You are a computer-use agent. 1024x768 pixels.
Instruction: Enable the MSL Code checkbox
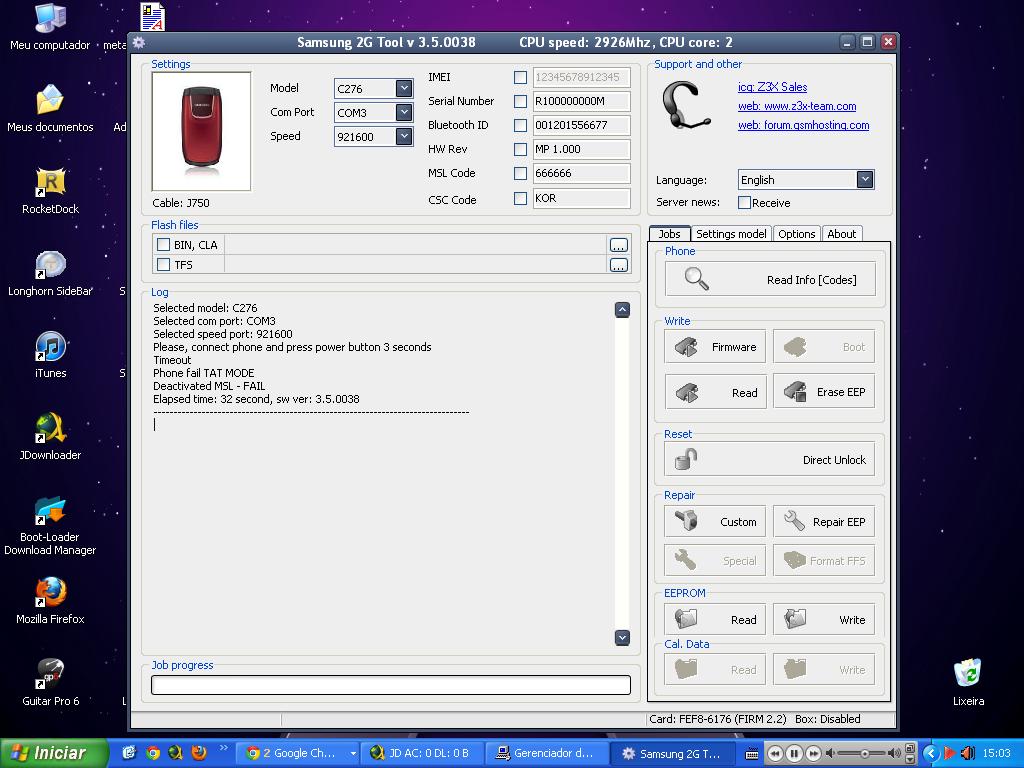pos(520,173)
